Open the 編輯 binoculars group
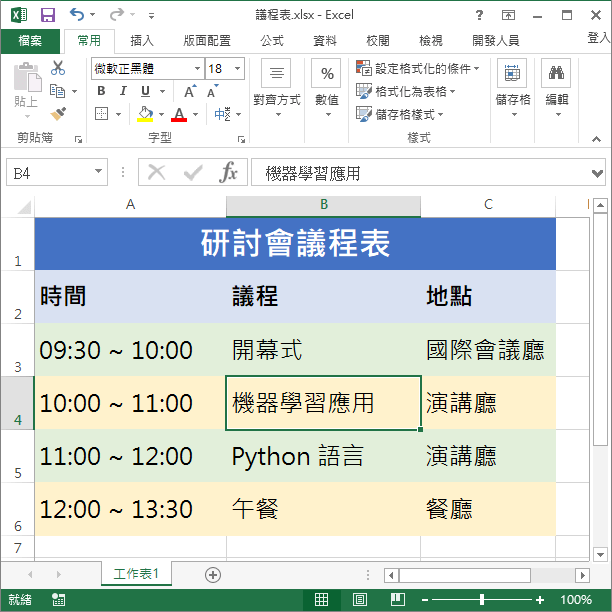The image size is (612, 612). (x=557, y=88)
